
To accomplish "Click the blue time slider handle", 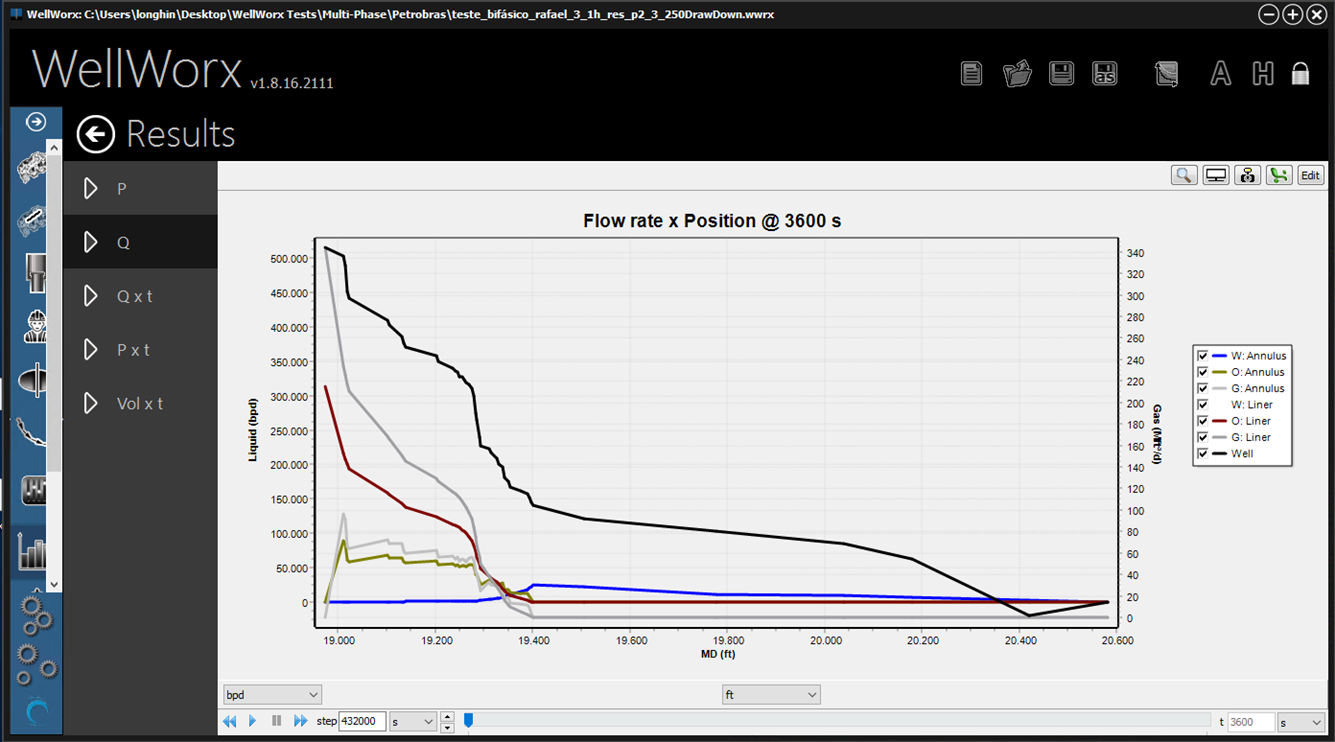I will [468, 720].
